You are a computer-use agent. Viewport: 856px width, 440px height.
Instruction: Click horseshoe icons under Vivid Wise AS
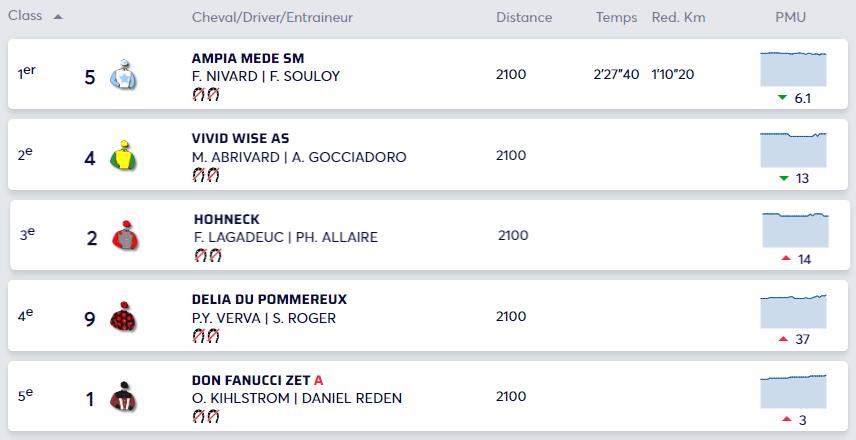click(x=205, y=175)
